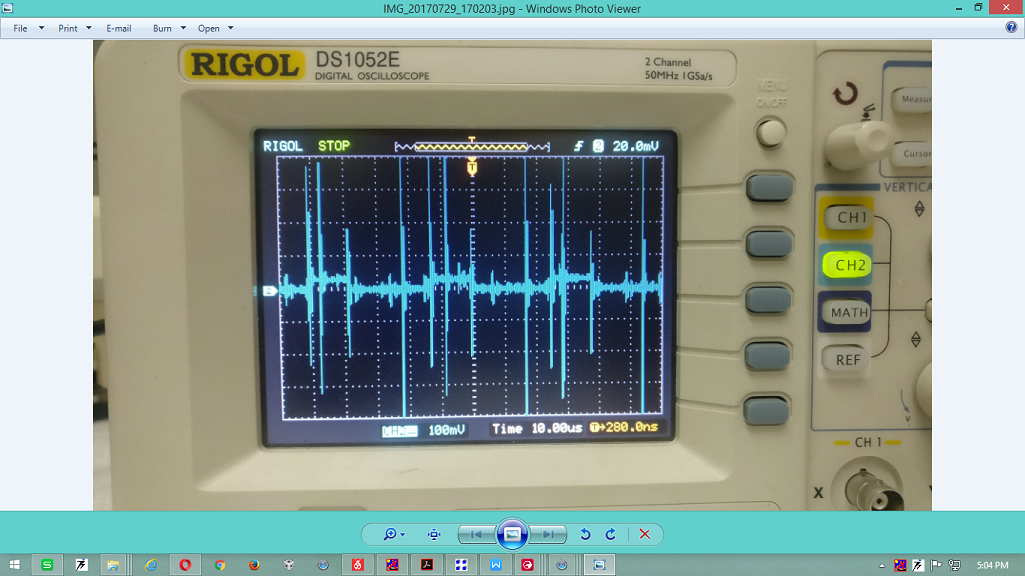The image size is (1025, 576).
Task: Open File Explorer from the taskbar
Action: 113,565
